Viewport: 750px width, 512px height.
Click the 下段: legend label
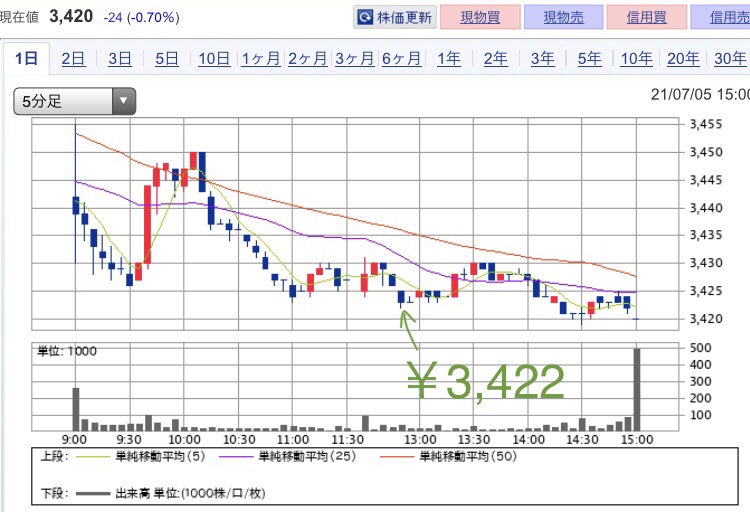pyautogui.click(x=55, y=493)
